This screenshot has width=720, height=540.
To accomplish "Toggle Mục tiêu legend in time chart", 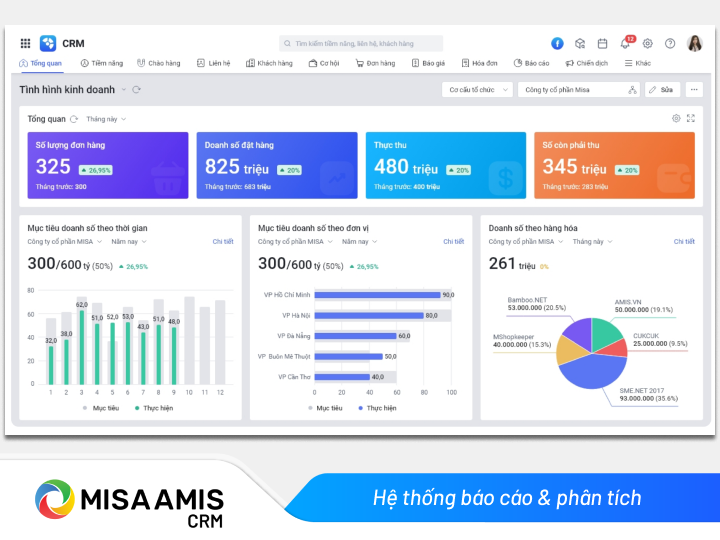I will tap(101, 408).
